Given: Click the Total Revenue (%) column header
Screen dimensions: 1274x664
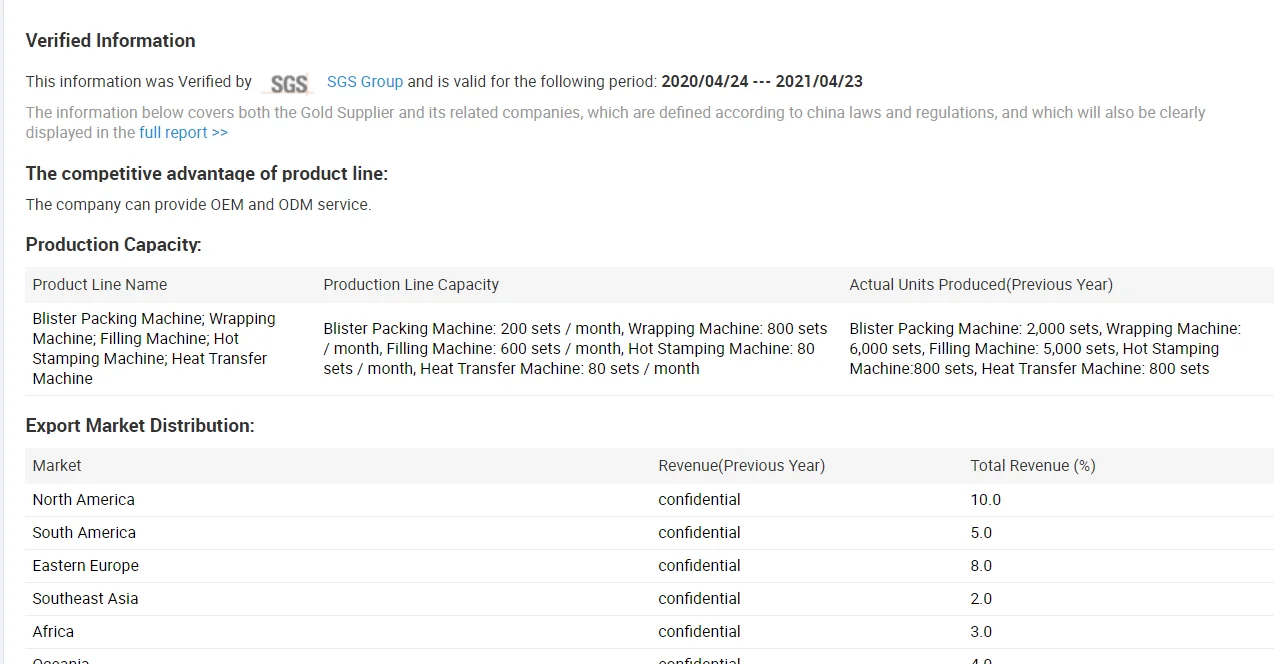Looking at the screenshot, I should [1032, 466].
